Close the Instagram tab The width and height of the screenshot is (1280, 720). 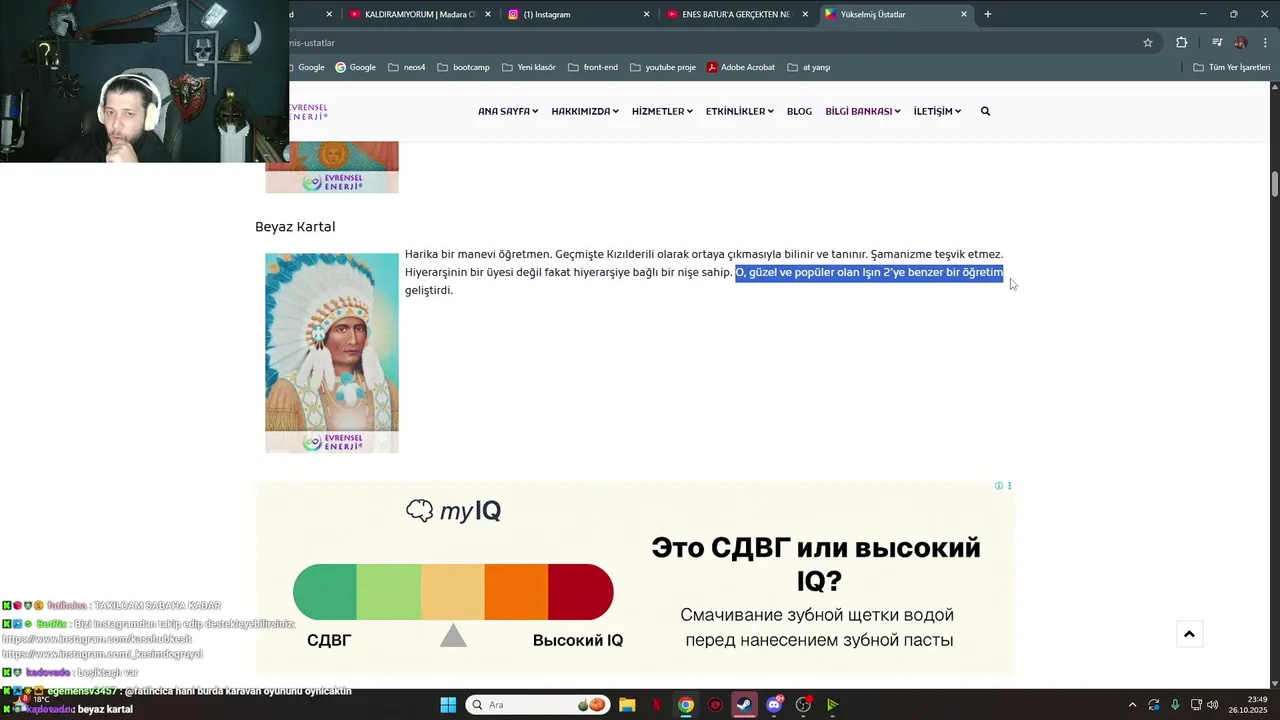point(646,14)
